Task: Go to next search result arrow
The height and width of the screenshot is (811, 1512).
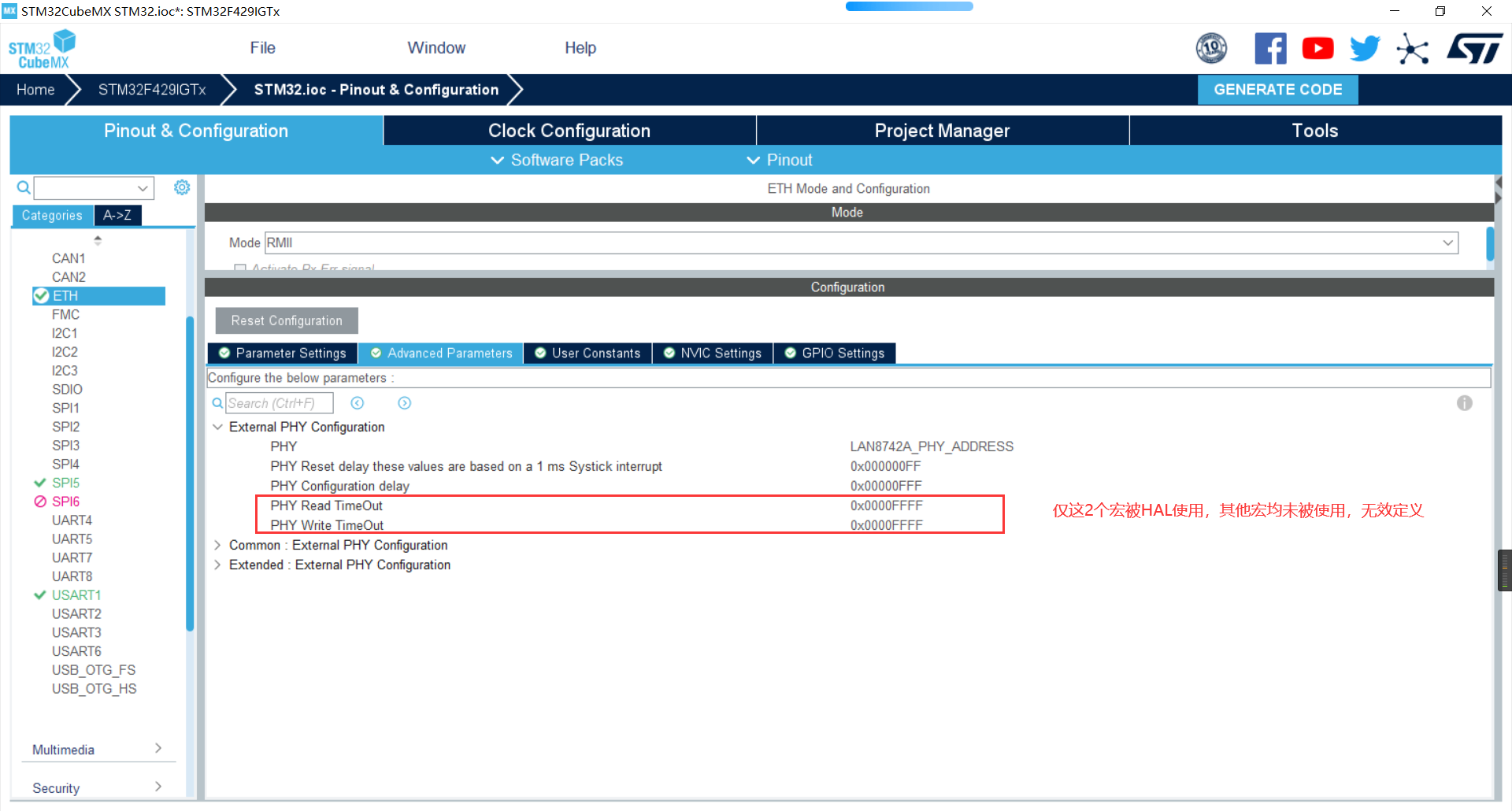Action: [405, 403]
